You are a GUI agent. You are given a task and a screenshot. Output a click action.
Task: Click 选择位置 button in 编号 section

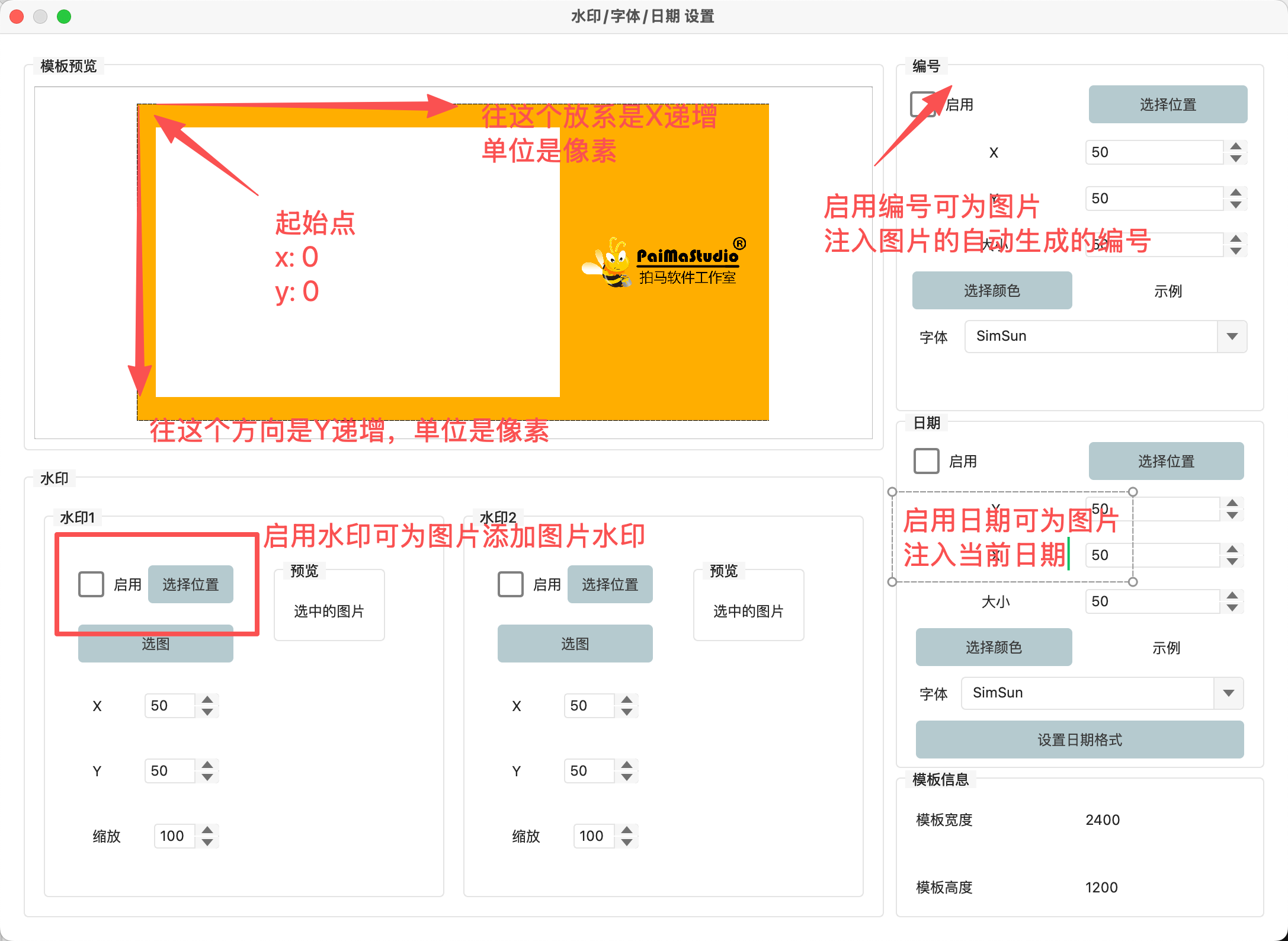(x=1168, y=104)
